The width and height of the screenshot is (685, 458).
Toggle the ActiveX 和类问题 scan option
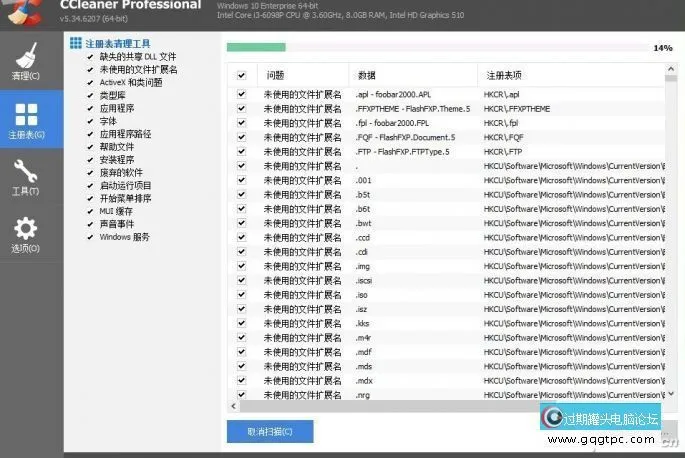(90, 83)
